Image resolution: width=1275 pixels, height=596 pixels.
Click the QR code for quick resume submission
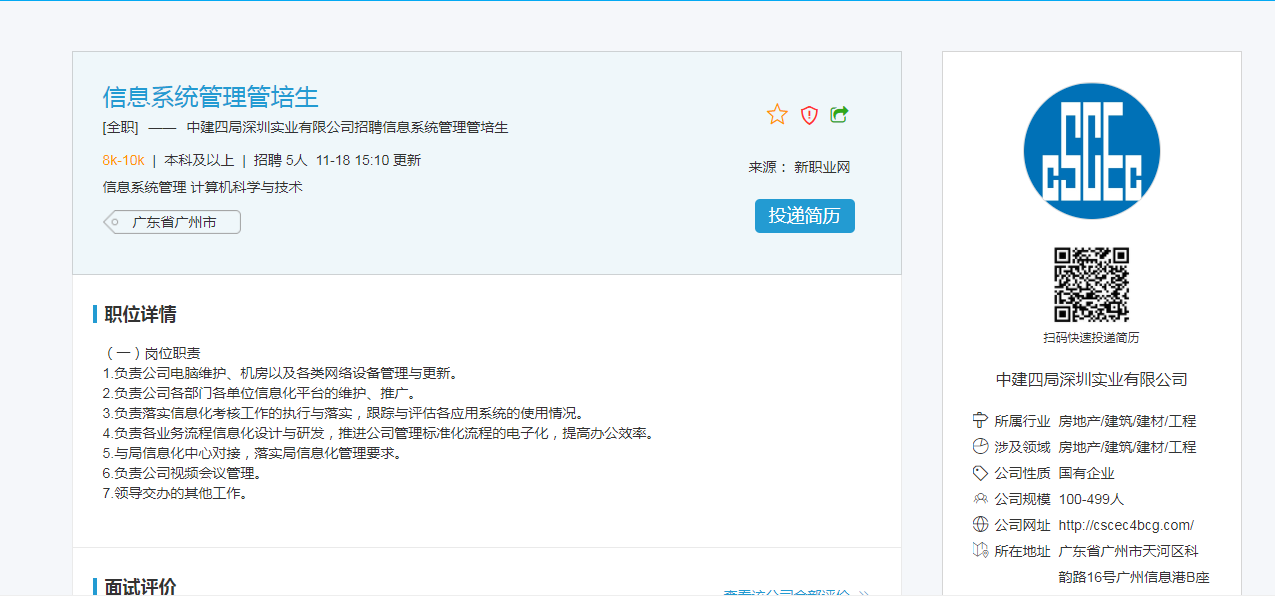tap(1091, 284)
